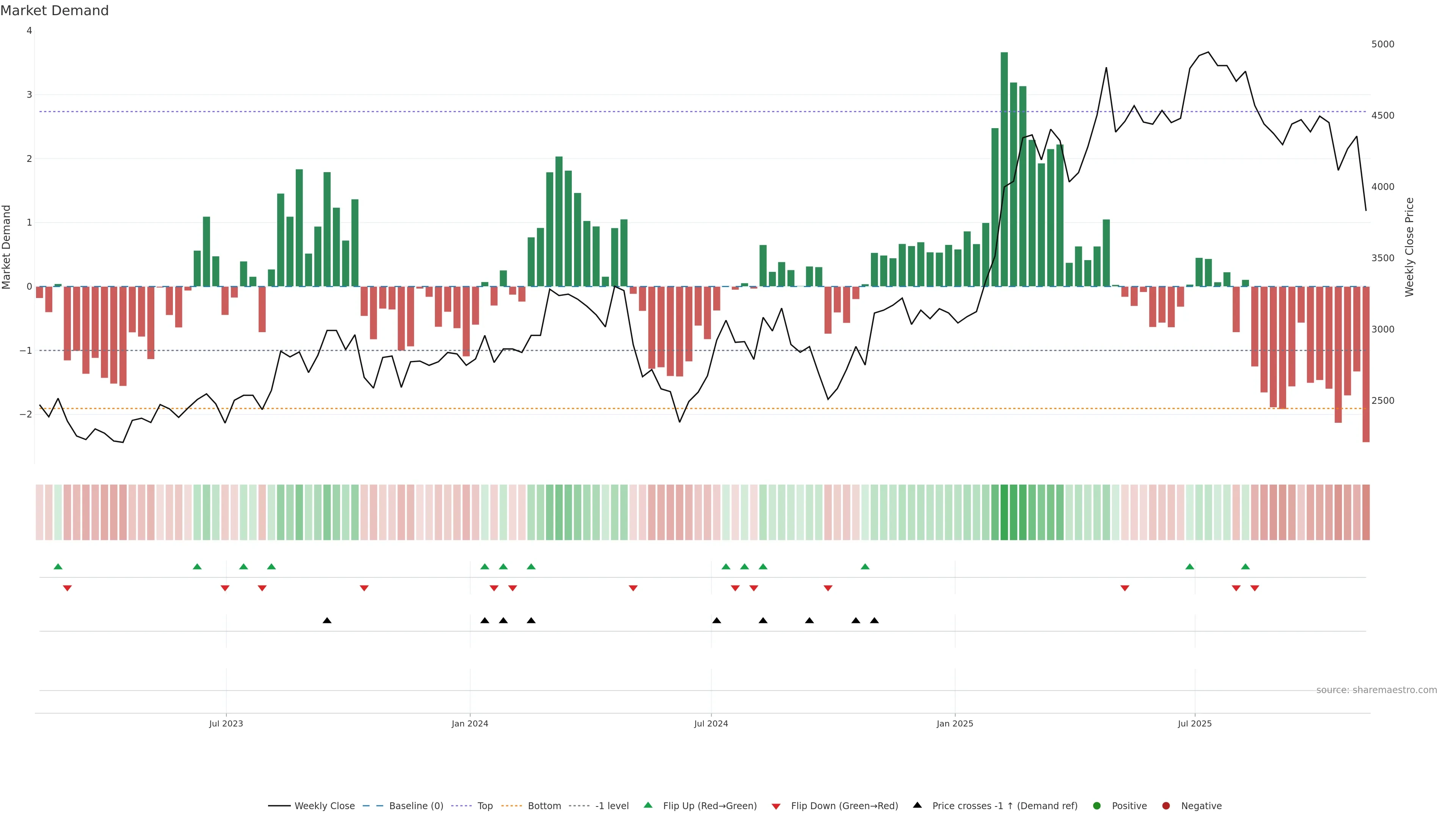Image resolution: width=1456 pixels, height=819 pixels.
Task: Click the Flip Up green triangle legend icon
Action: click(648, 805)
